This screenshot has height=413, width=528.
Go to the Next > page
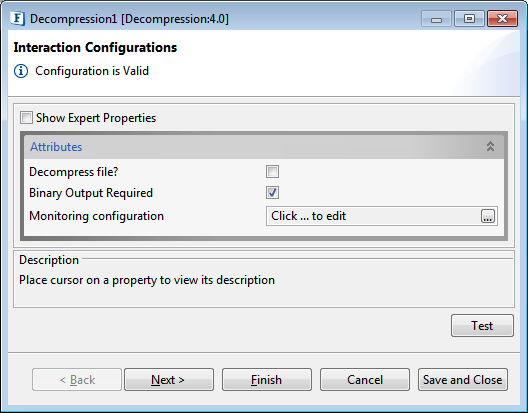click(x=169, y=380)
